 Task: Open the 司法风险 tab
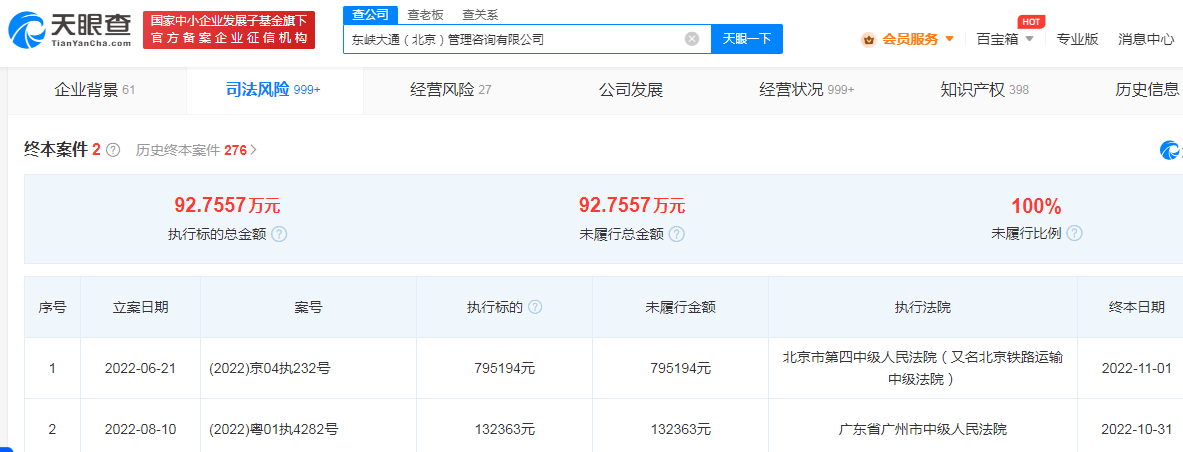(273, 91)
